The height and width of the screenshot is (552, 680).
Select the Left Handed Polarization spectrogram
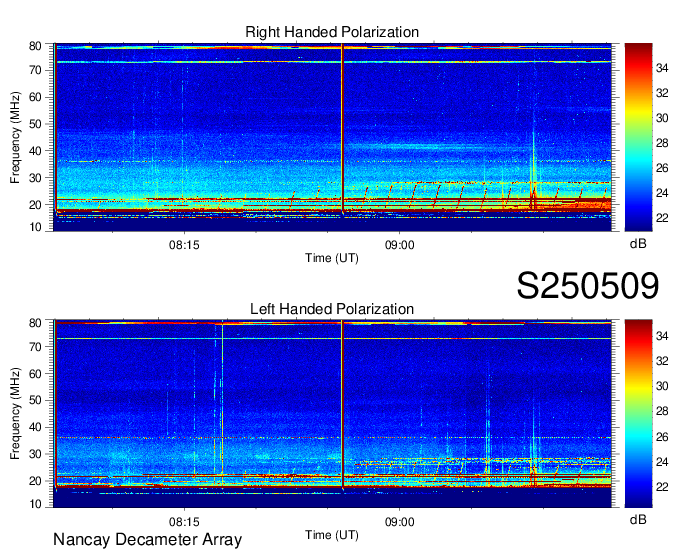pos(333,414)
